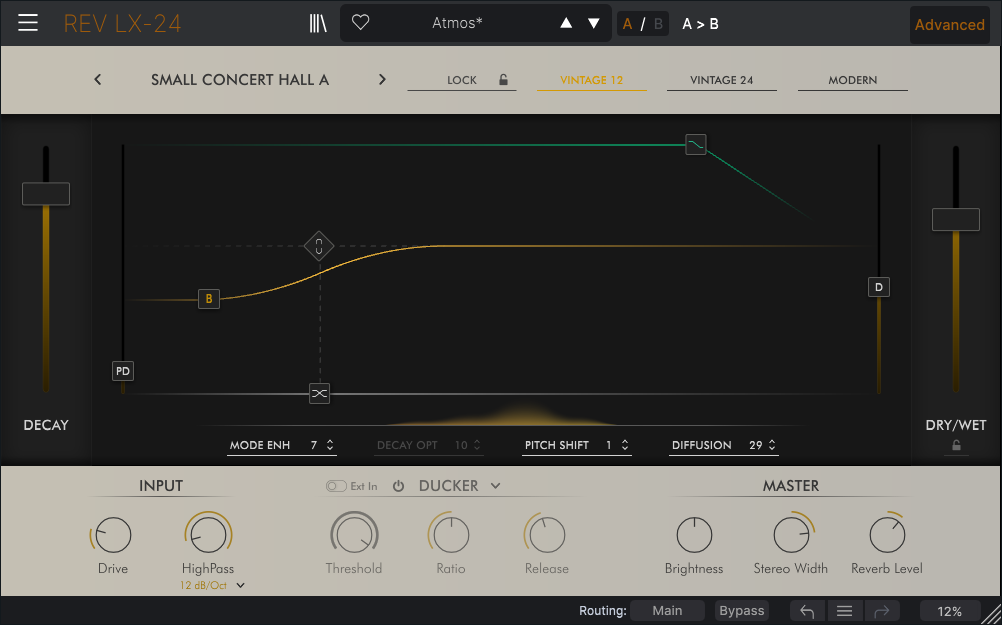Click the Advanced button
Image resolution: width=1002 pixels, height=625 pixels.
pos(949,25)
